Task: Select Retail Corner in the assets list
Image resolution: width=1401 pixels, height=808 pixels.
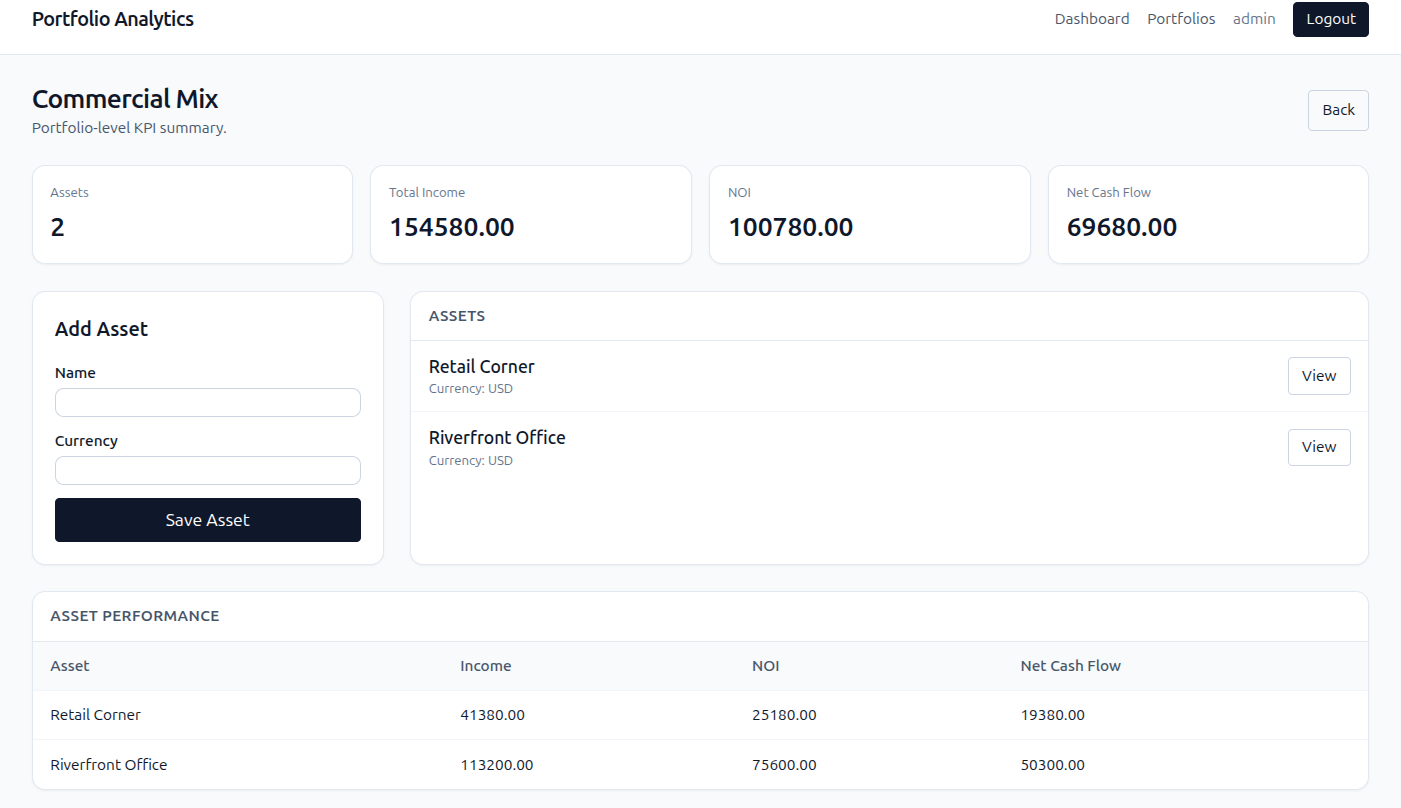Action: click(x=482, y=366)
